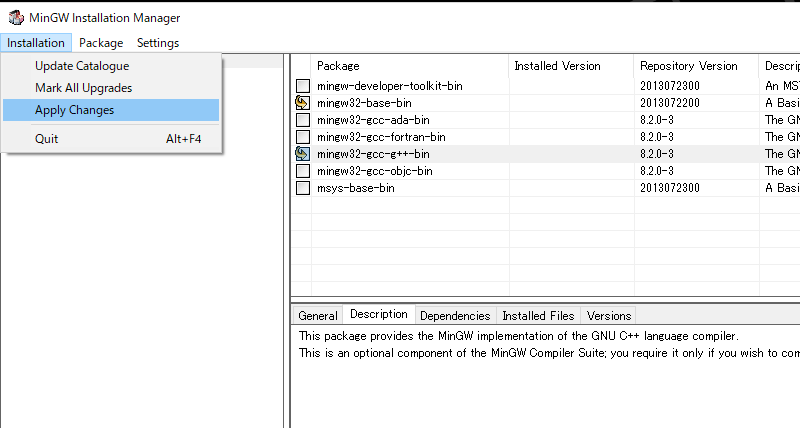
Task: Sort by Repository Version column header
Action: (x=696, y=66)
